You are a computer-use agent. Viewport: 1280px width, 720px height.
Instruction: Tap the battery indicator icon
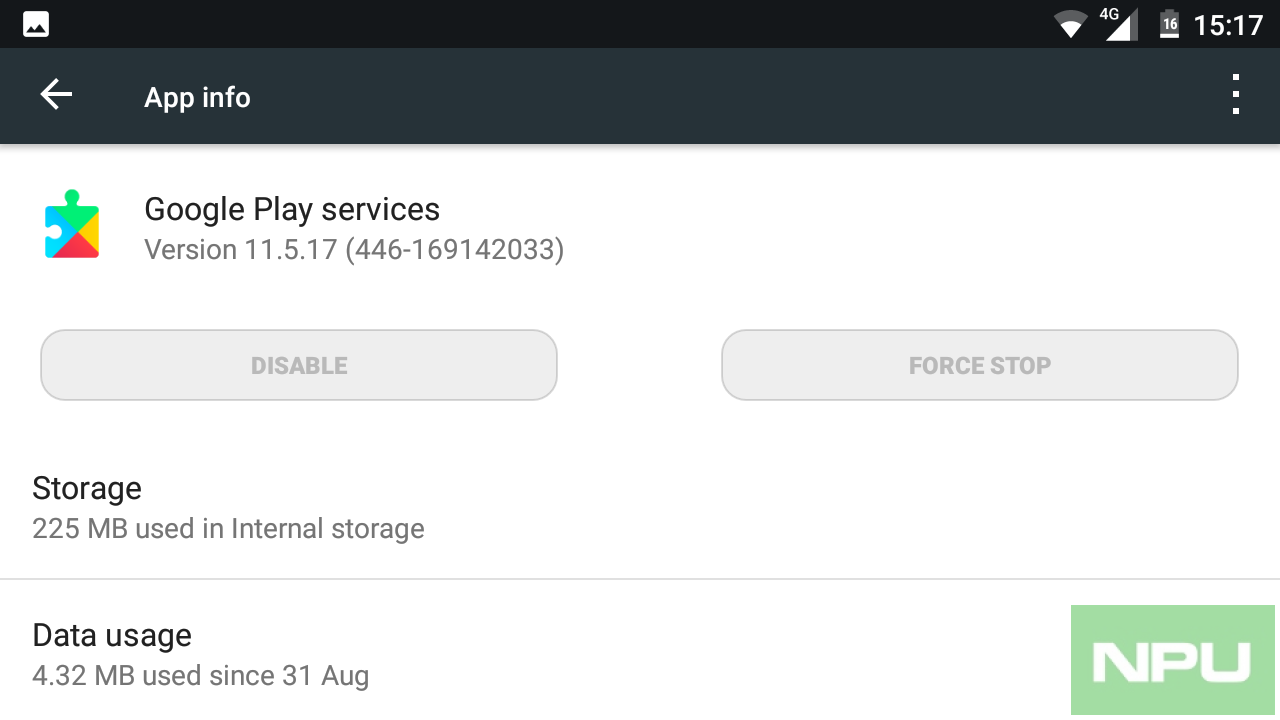click(1169, 24)
